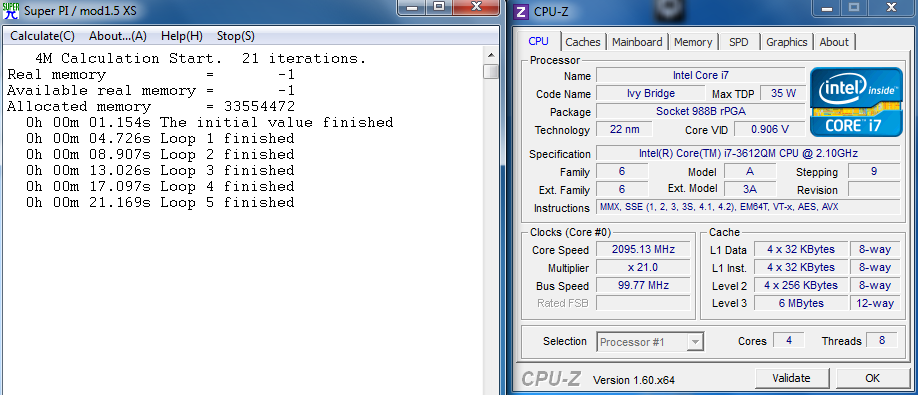
Task: Open the Calculate(C) menu
Action: point(42,36)
